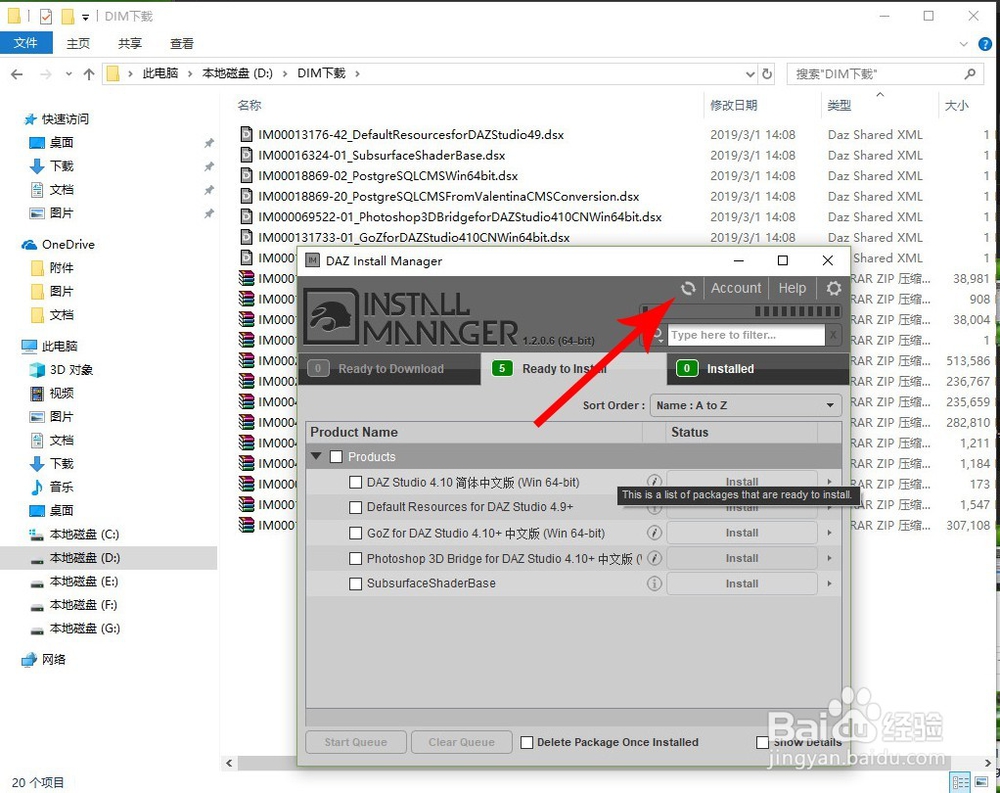Show info for GoZ for DAZ Studio
This screenshot has width=1000, height=793.
(x=654, y=533)
